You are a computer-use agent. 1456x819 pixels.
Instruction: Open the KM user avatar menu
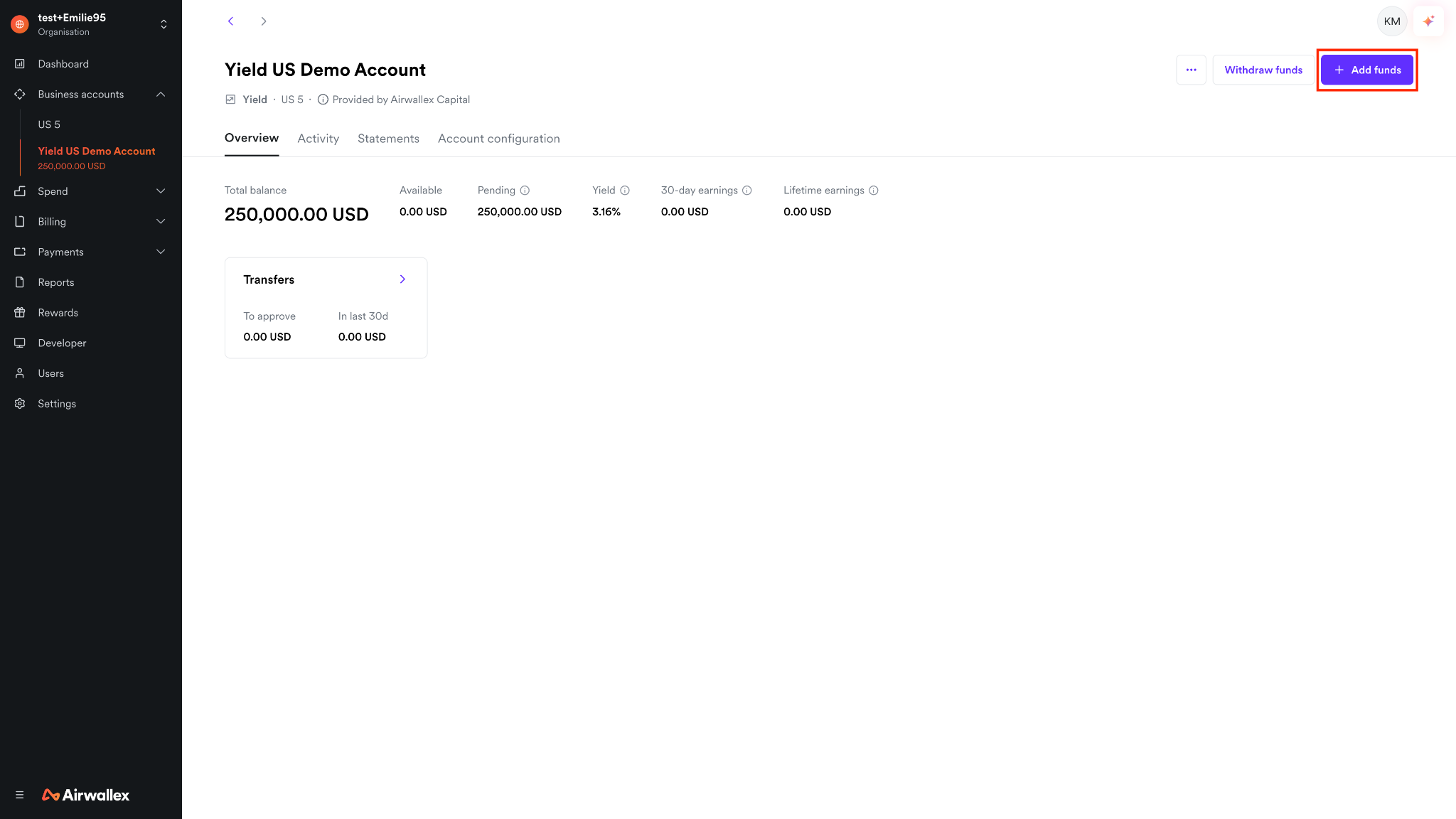point(1392,21)
